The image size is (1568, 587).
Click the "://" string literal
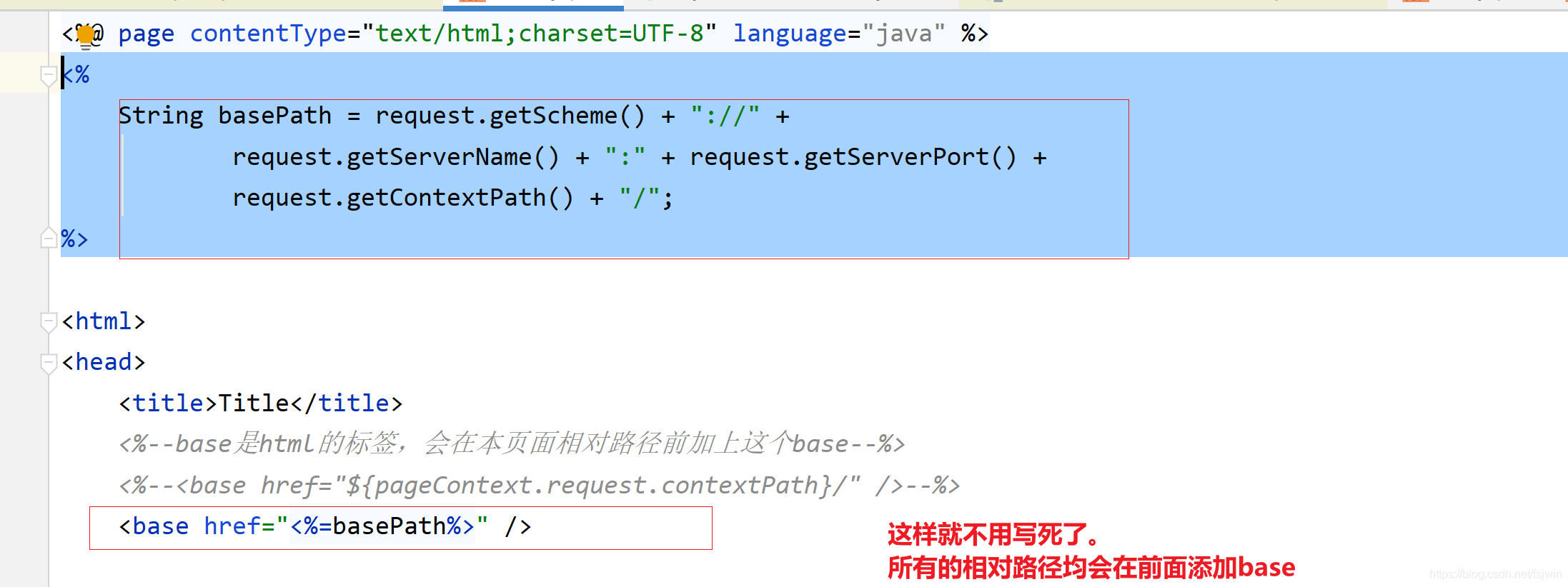725,116
